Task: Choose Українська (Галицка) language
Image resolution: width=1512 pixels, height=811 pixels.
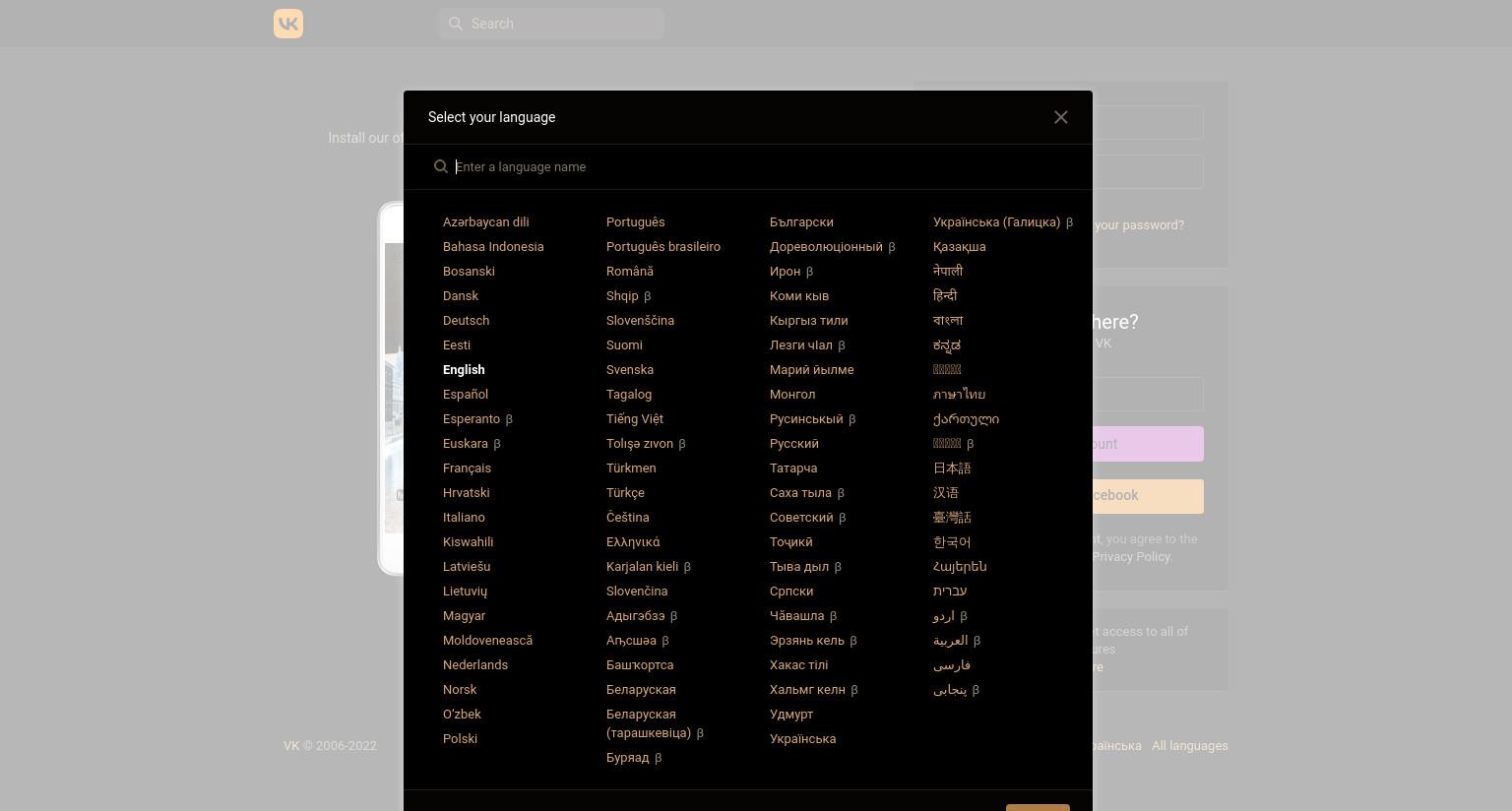Action: (996, 222)
